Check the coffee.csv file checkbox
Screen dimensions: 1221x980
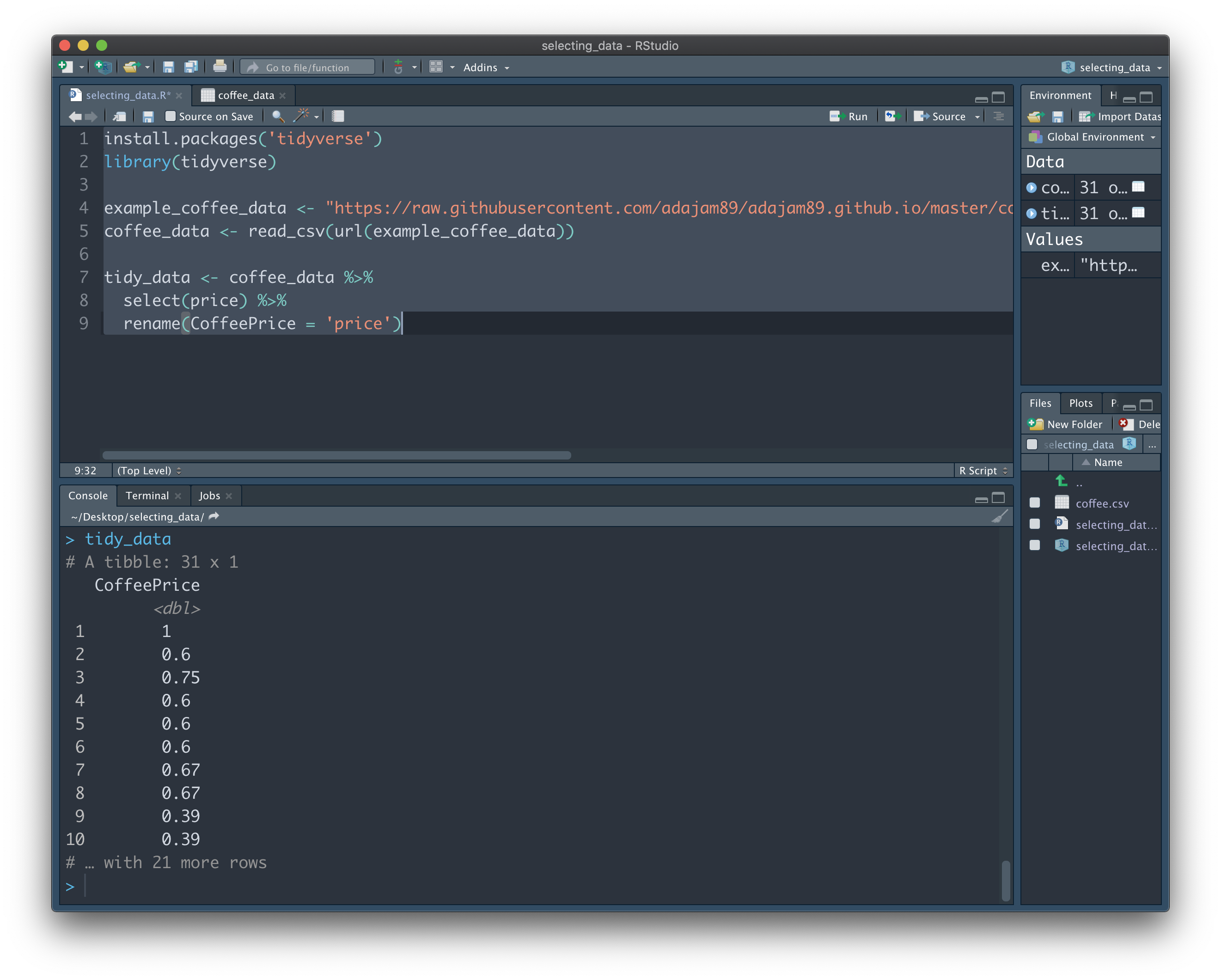point(1035,502)
